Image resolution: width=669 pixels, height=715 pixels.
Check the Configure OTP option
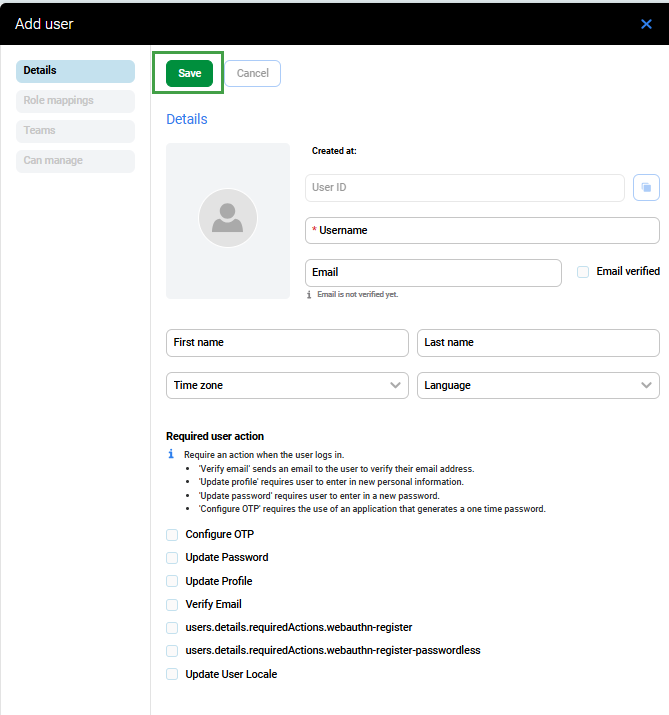(x=172, y=535)
